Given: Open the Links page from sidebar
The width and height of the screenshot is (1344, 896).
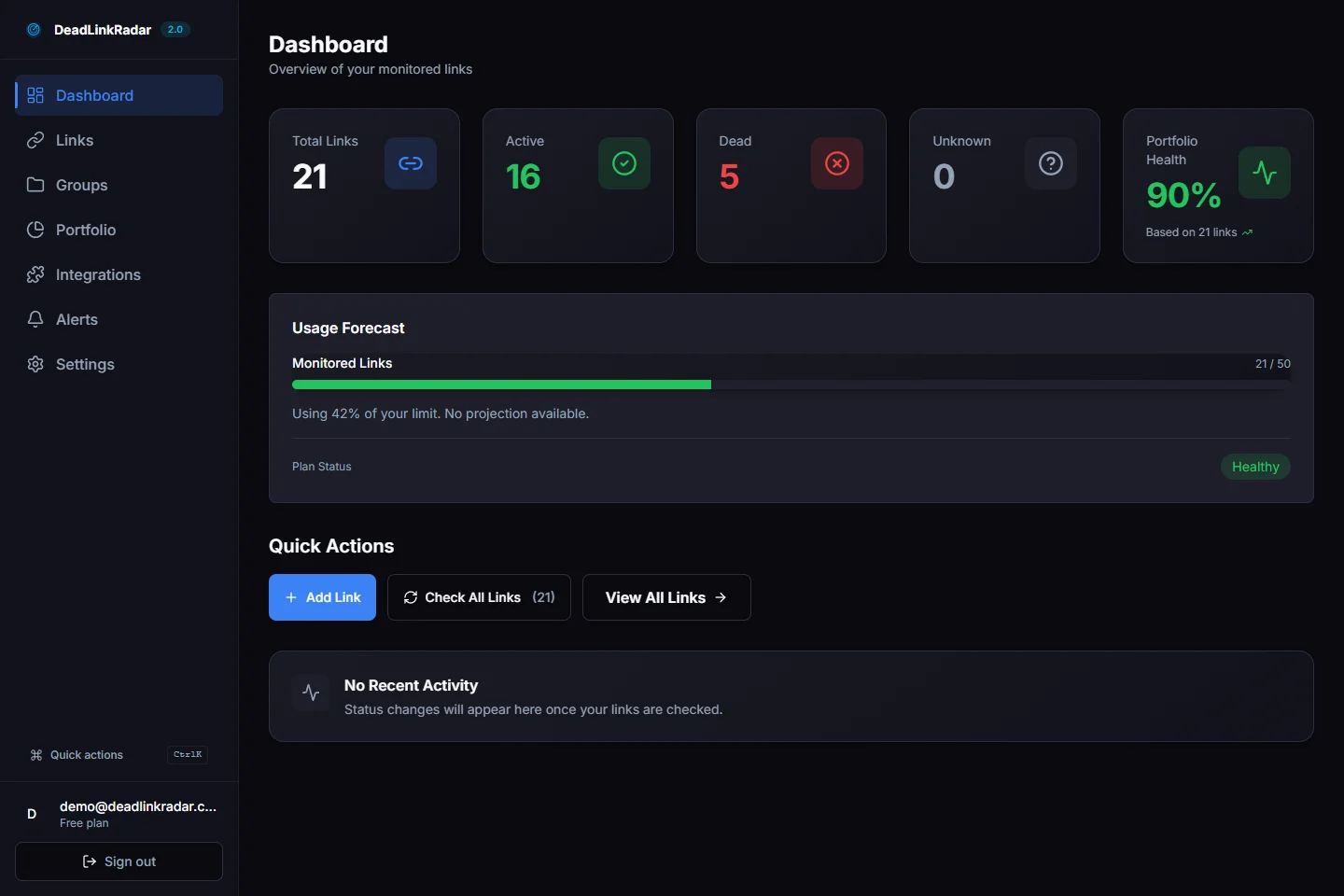Looking at the screenshot, I should (75, 140).
